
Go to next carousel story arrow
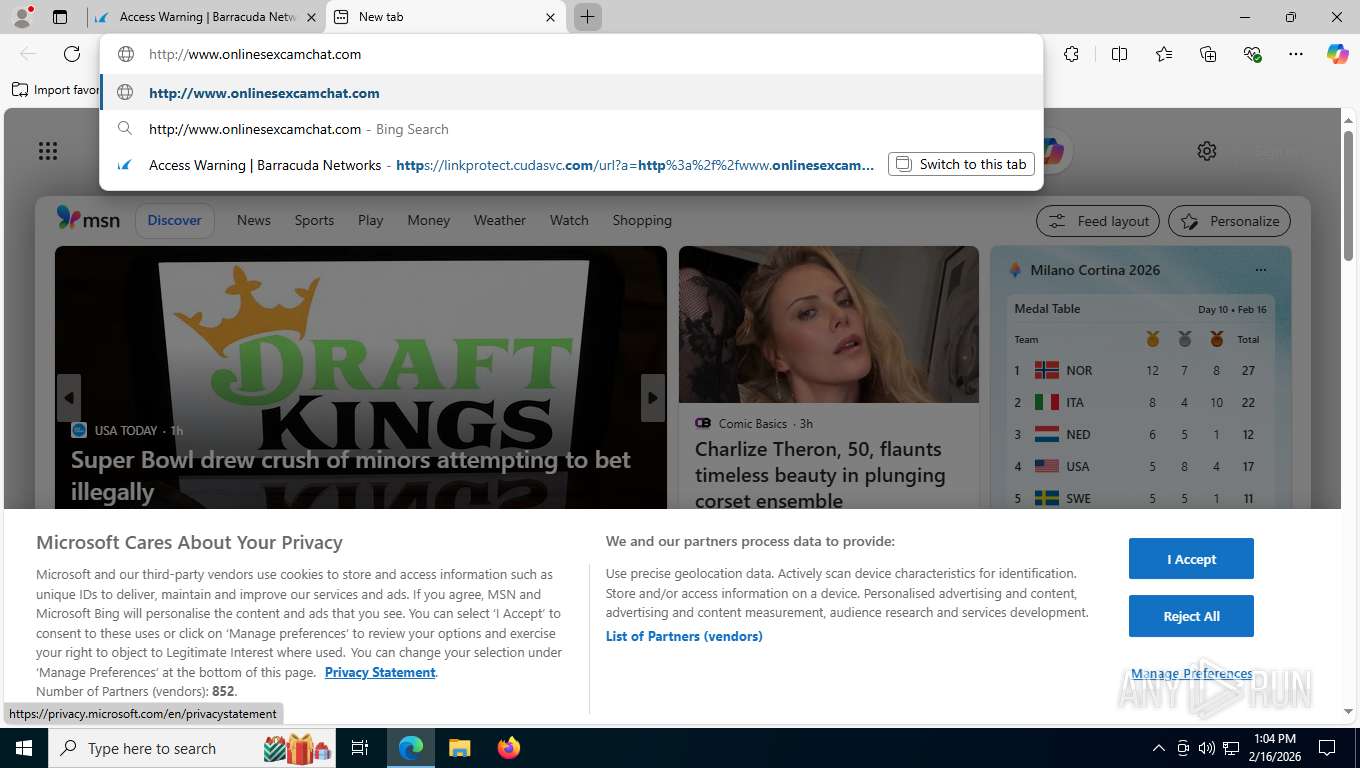pyautogui.click(x=653, y=398)
